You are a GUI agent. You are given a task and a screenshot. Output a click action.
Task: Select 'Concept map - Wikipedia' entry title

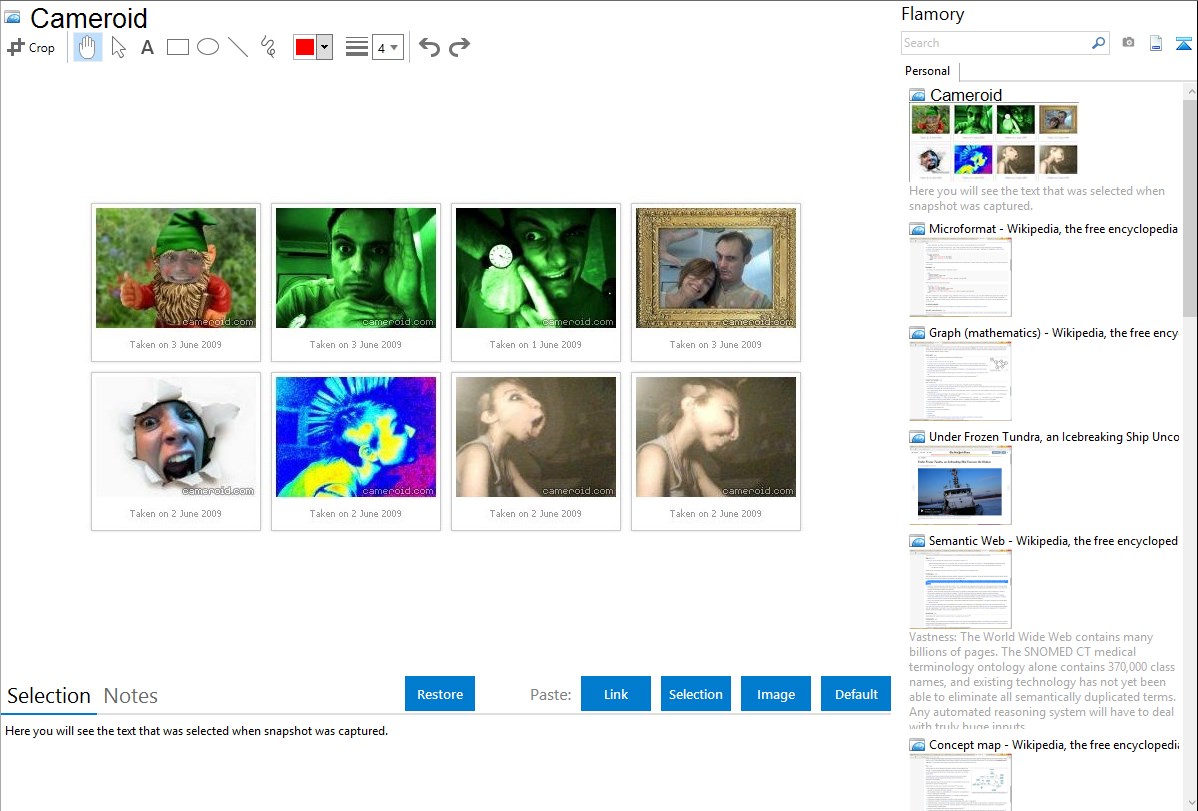pos(1054,745)
